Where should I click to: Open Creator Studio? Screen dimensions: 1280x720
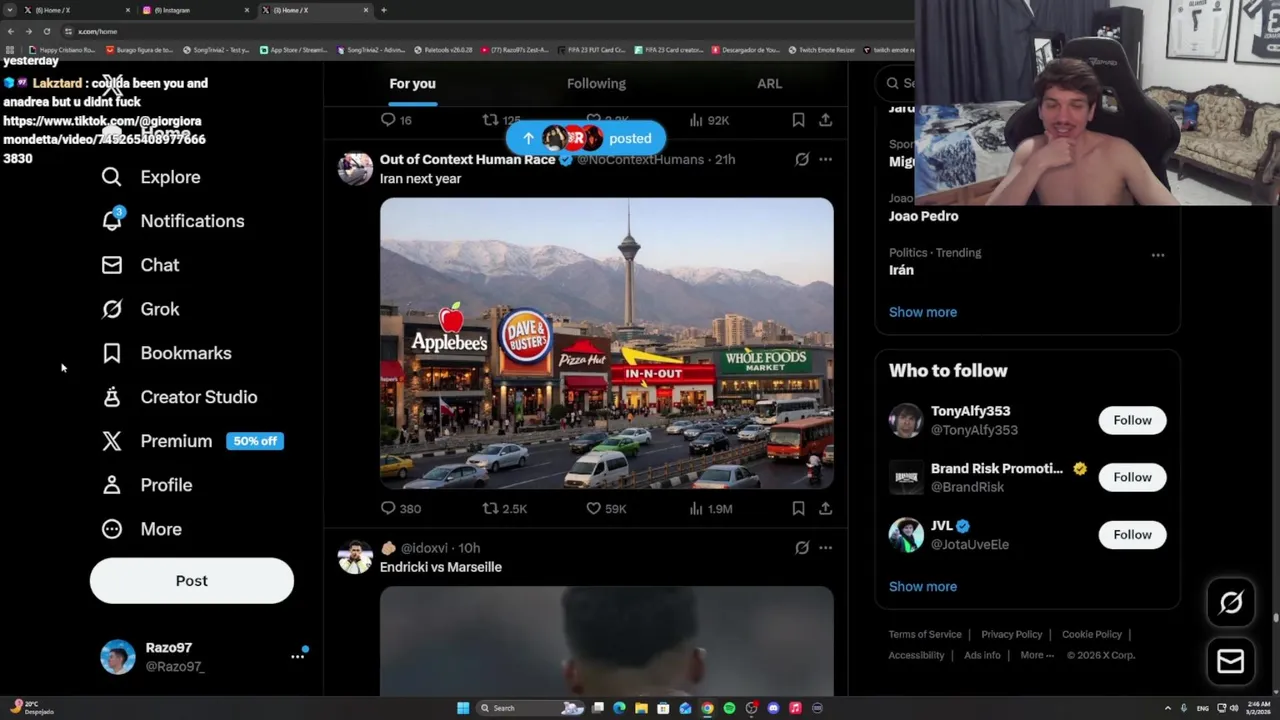(179, 397)
